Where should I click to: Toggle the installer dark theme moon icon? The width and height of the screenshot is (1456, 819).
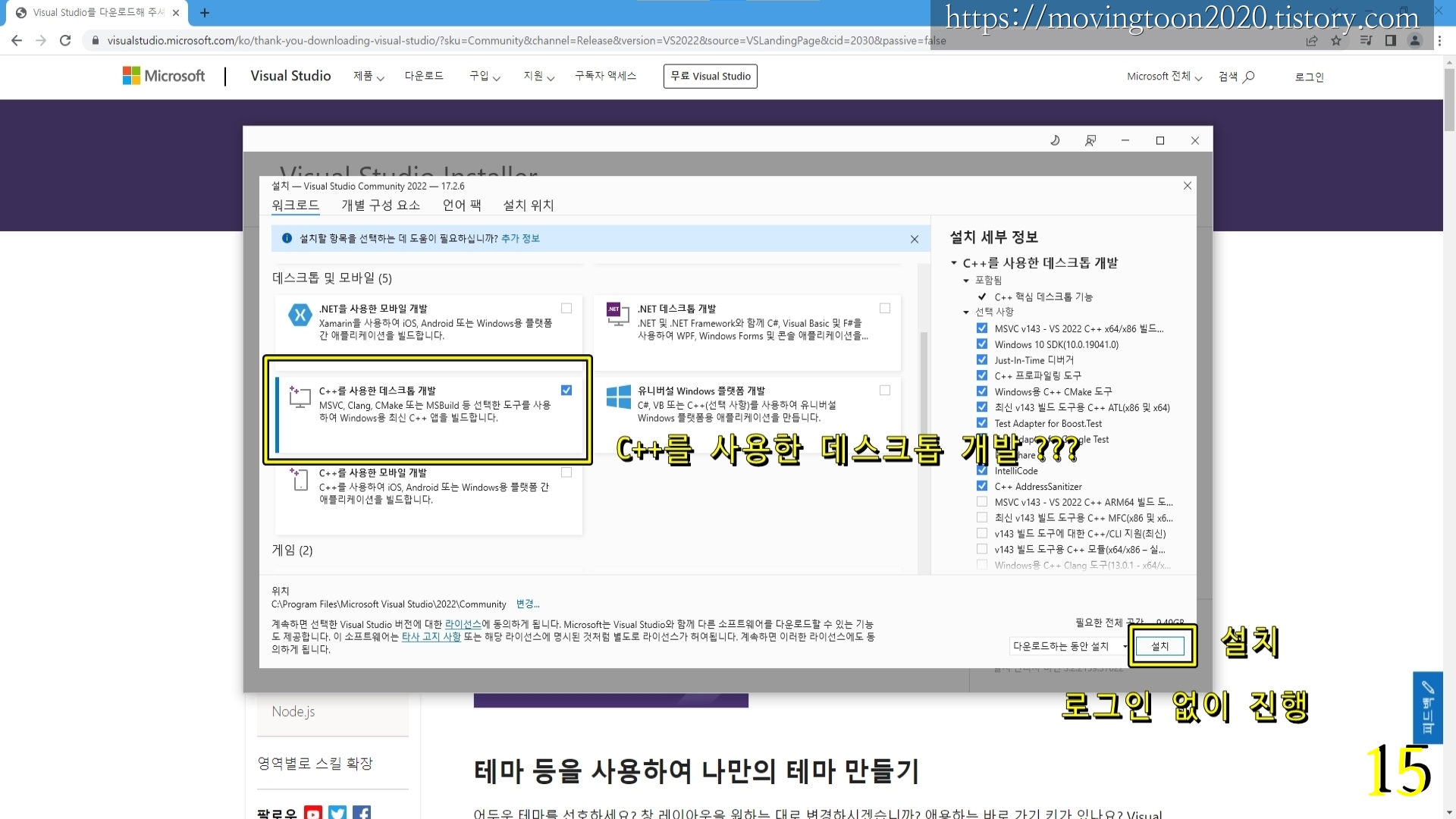coord(1055,140)
